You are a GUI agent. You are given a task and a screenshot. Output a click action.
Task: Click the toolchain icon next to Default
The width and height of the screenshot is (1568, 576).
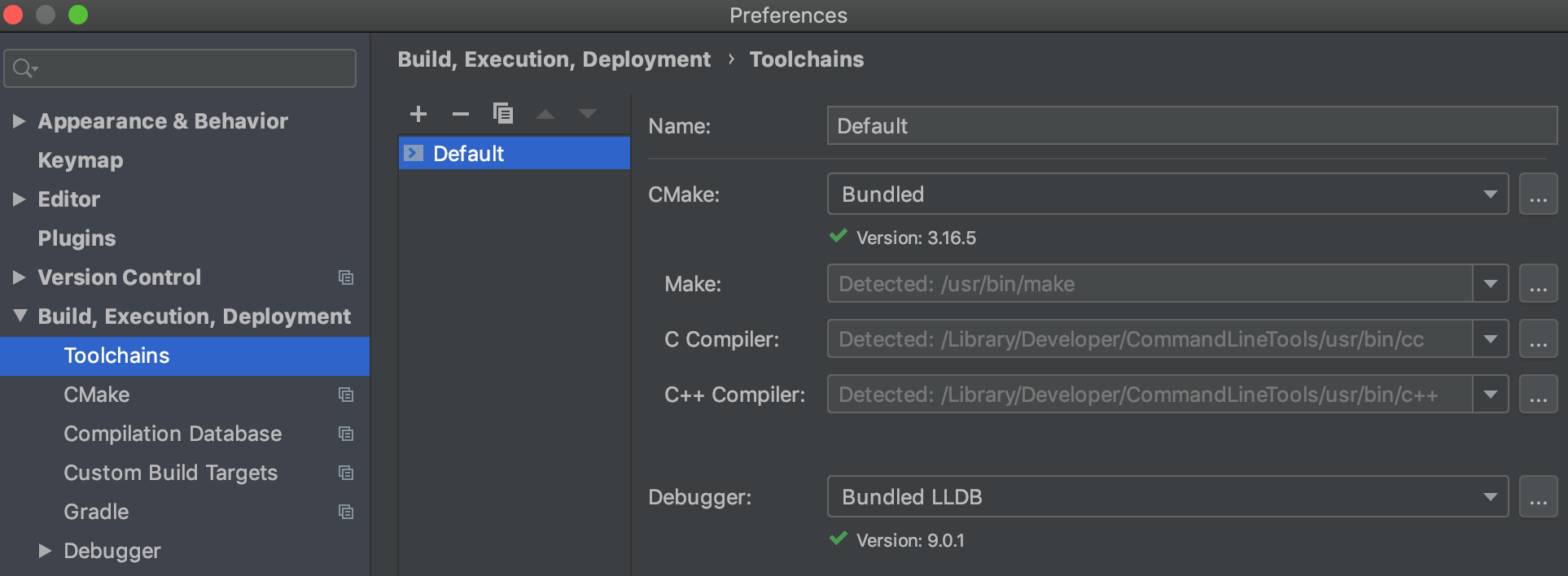pyautogui.click(x=414, y=153)
